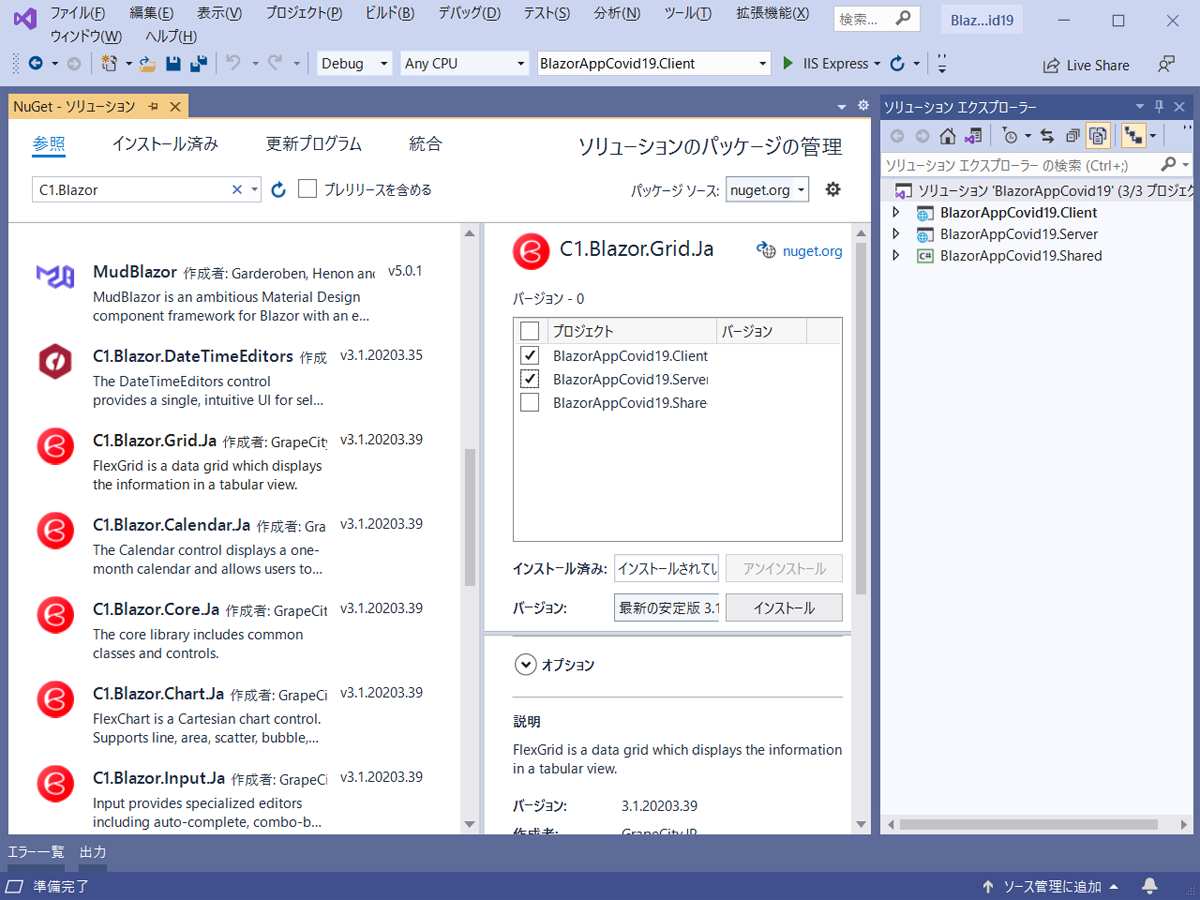This screenshot has height=900, width=1200.
Task: Toggle the select-all projects header checkbox
Action: click(530, 331)
